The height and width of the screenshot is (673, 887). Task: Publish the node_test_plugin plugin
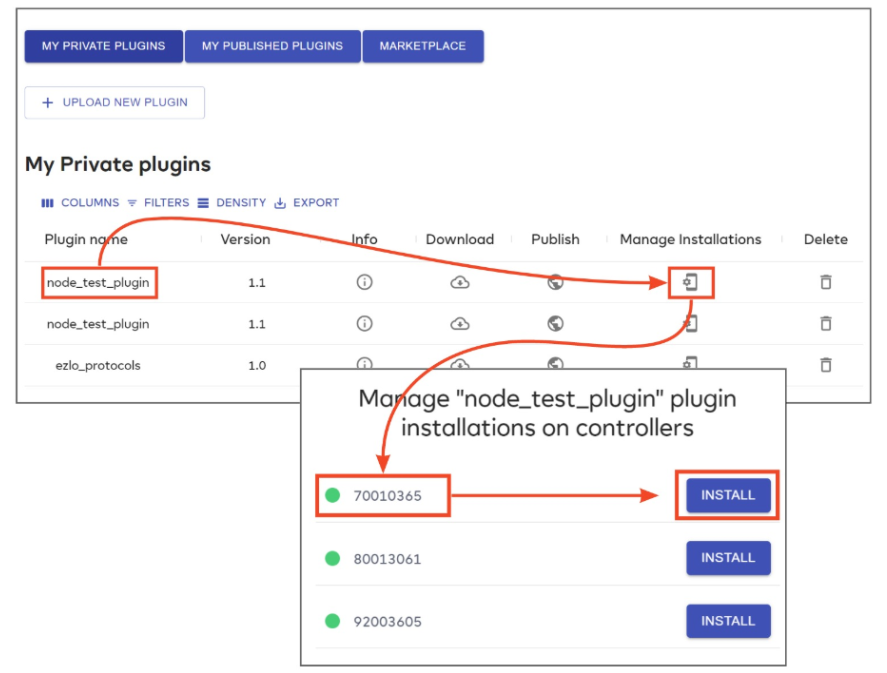tap(555, 282)
